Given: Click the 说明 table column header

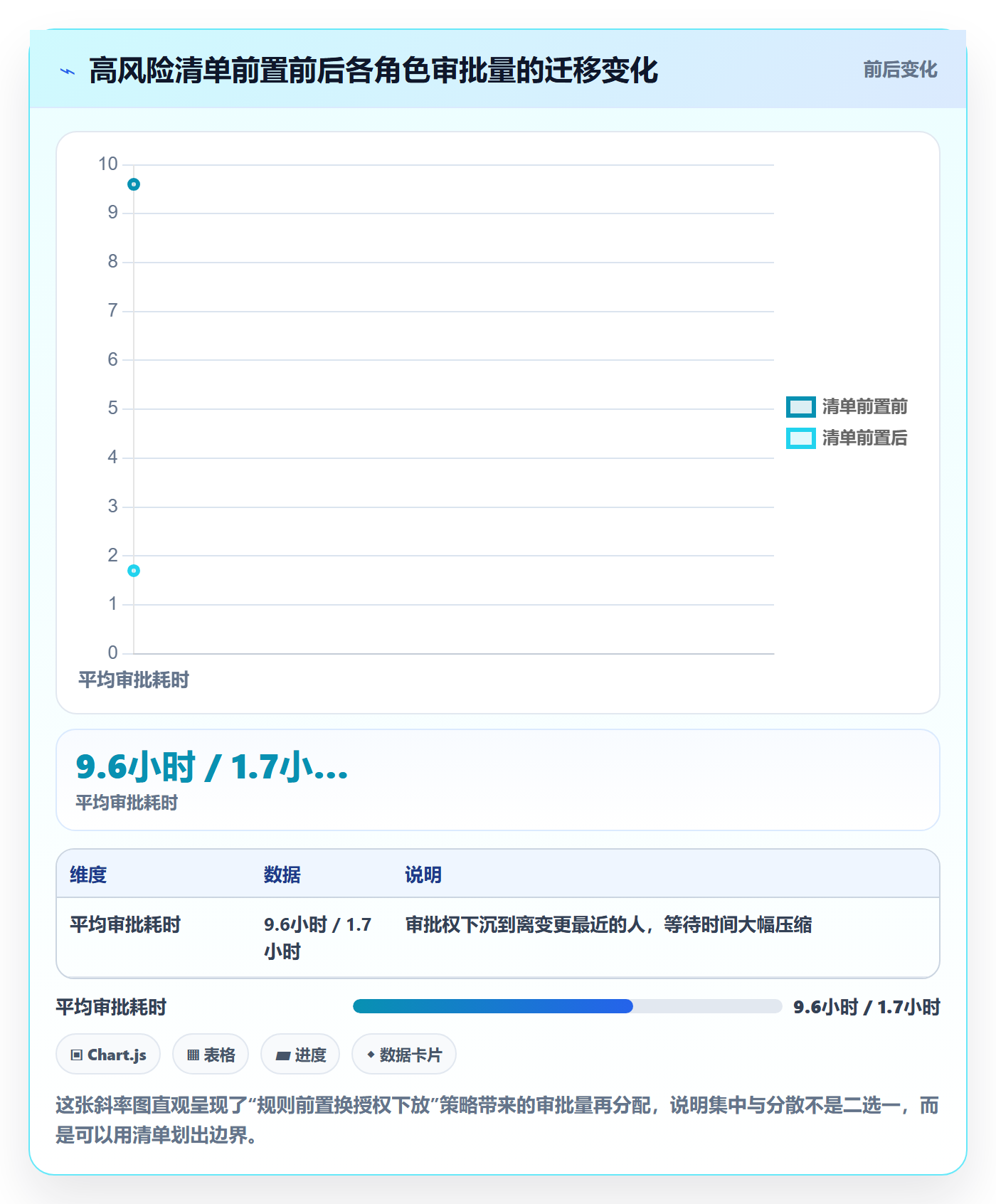Looking at the screenshot, I should pyautogui.click(x=423, y=875).
